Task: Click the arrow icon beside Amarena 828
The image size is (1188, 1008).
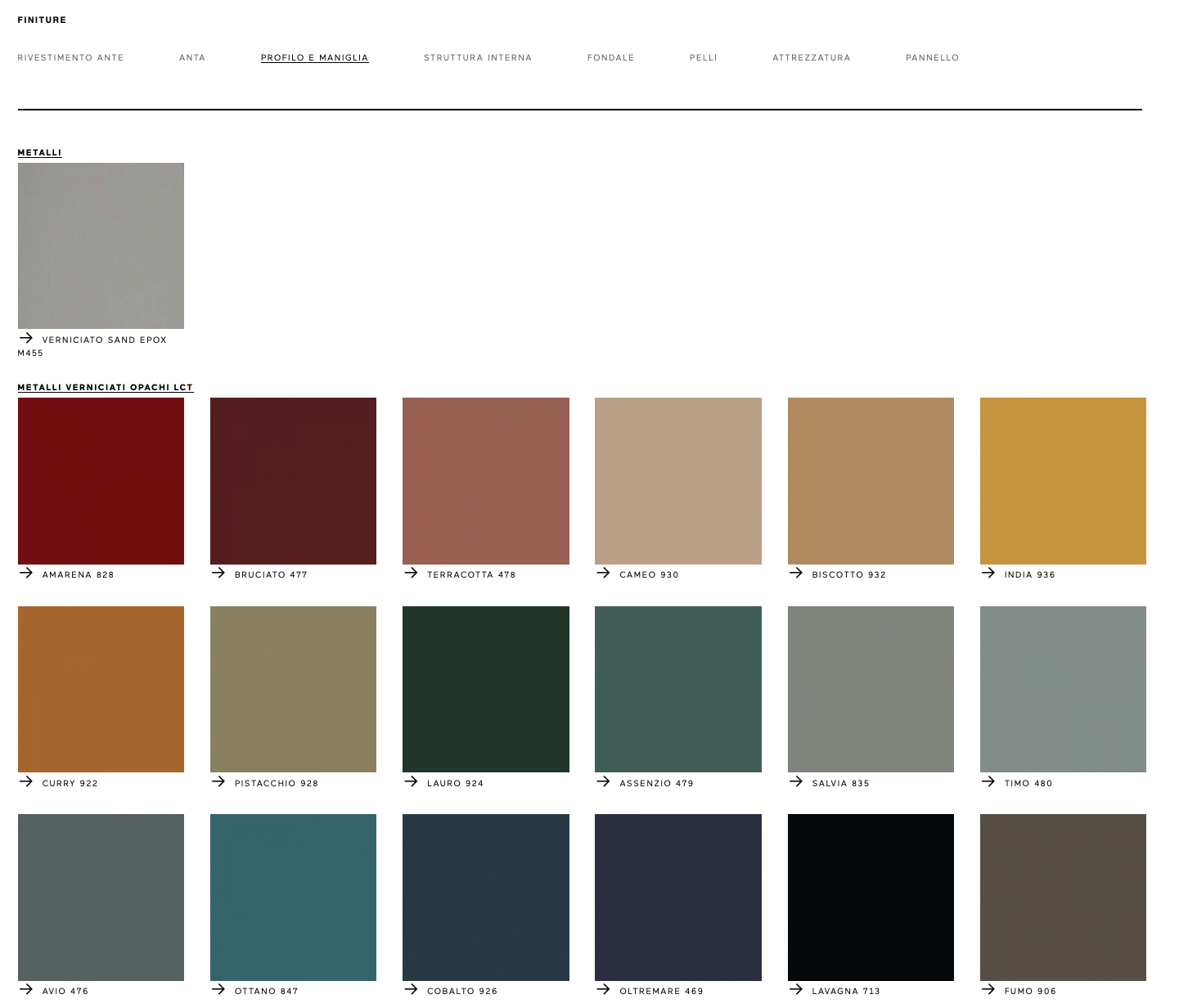Action: click(26, 574)
